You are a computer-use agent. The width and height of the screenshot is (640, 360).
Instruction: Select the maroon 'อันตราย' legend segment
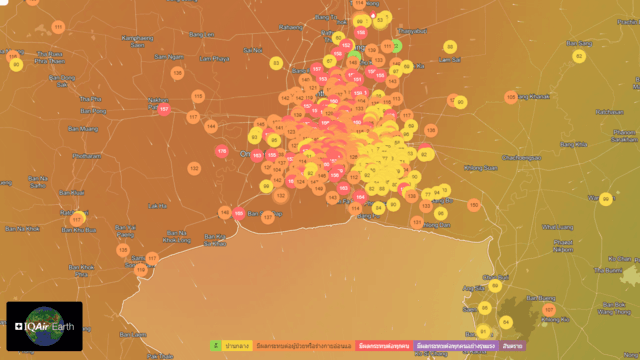click(512, 346)
